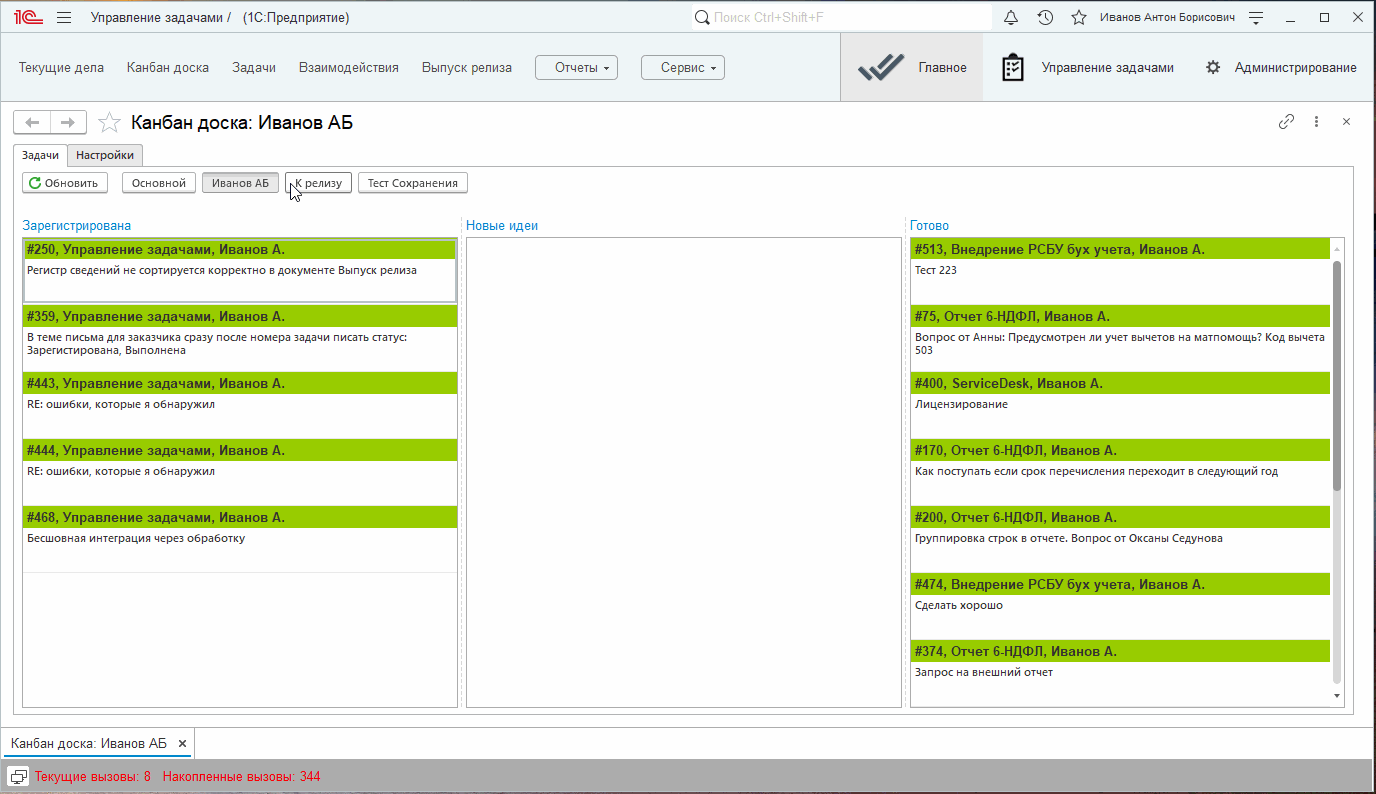Select task card #443 Управление задачами
This screenshot has width=1376, height=794.
pyautogui.click(x=240, y=405)
